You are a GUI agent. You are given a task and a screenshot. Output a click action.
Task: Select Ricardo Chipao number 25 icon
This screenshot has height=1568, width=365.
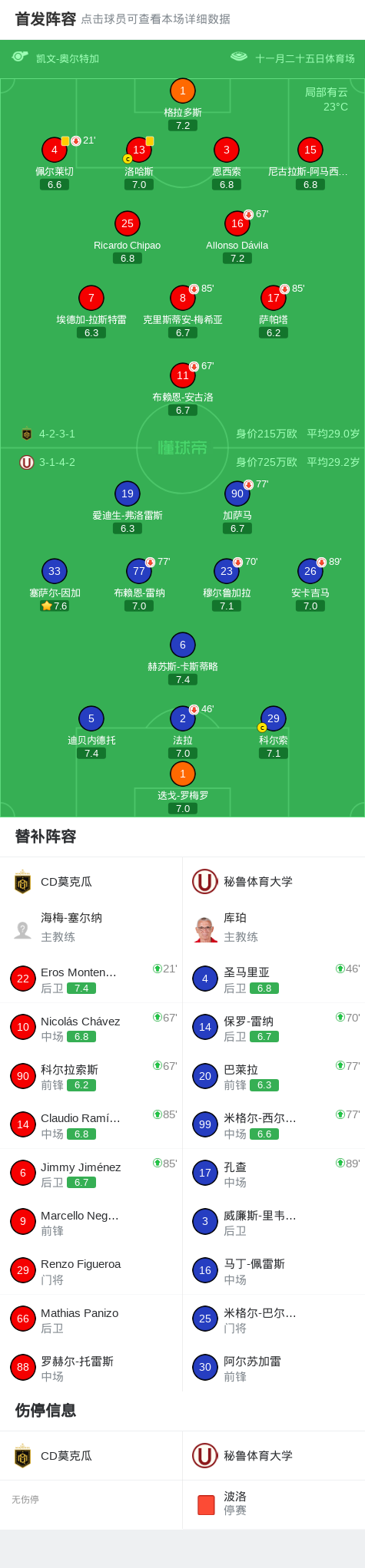point(128,223)
